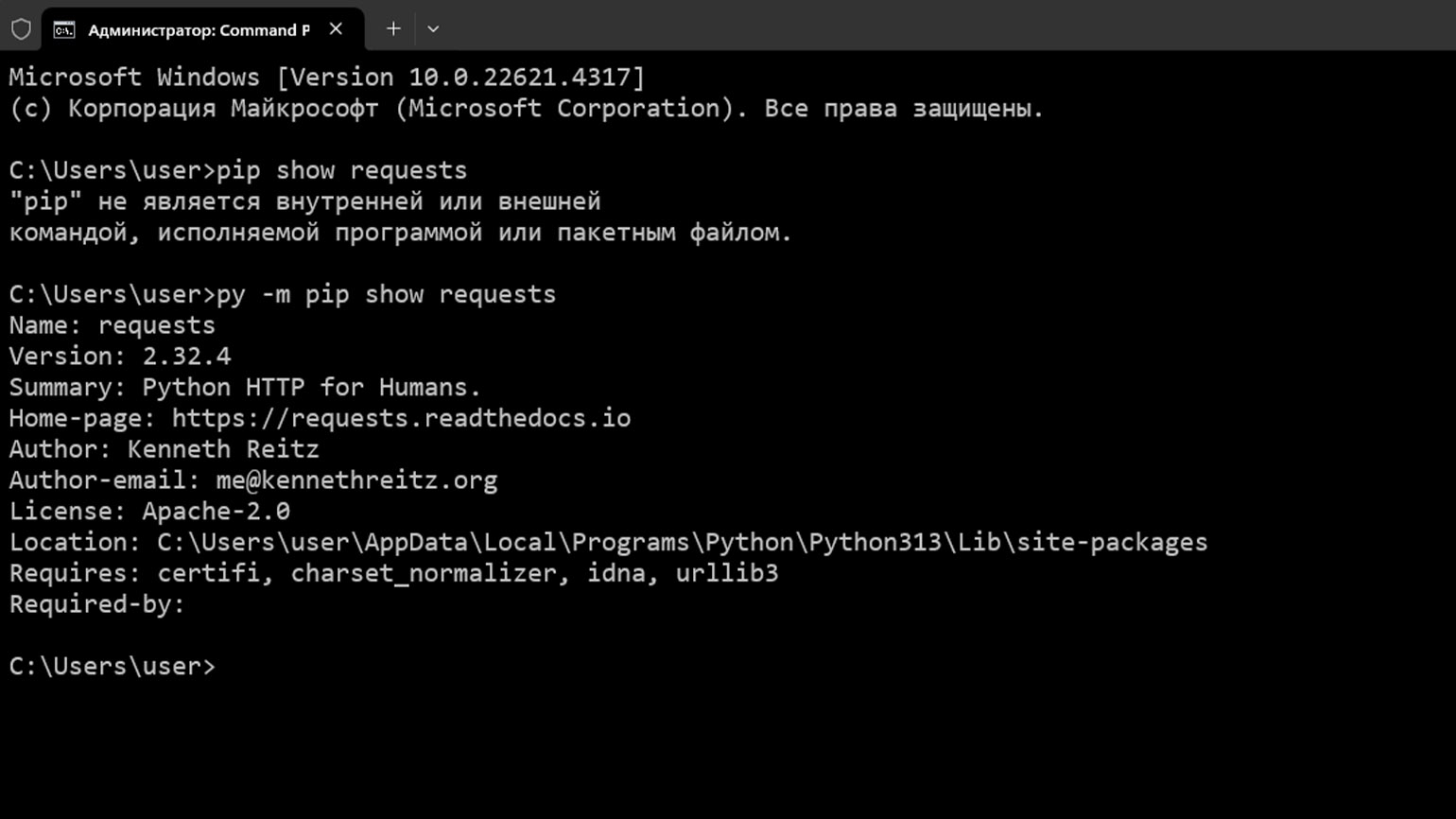Click the administrator shield icon
Screen dimensions: 1456x819
pyautogui.click(x=21, y=29)
